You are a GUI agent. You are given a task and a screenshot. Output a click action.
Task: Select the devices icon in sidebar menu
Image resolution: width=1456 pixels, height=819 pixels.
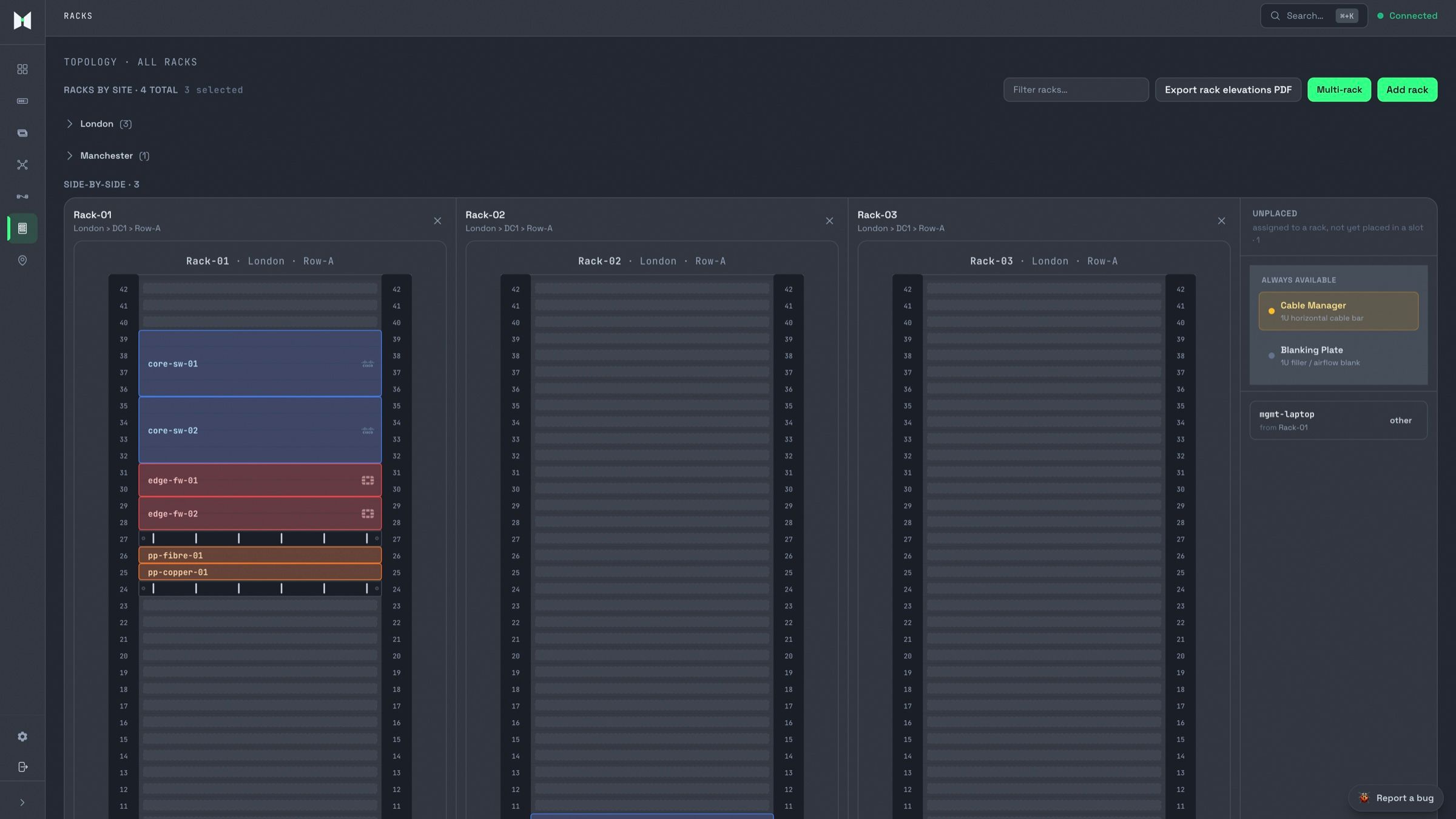[22, 101]
